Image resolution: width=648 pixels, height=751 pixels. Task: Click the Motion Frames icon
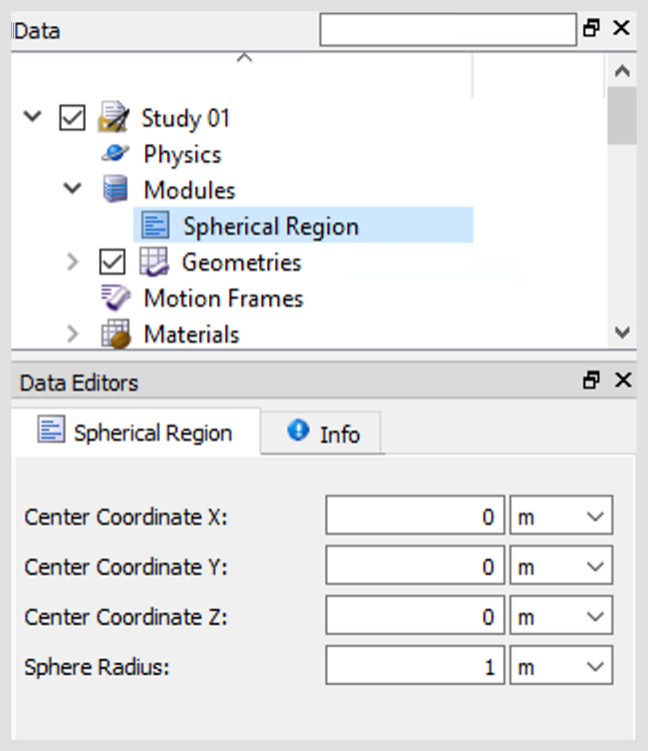coord(115,297)
